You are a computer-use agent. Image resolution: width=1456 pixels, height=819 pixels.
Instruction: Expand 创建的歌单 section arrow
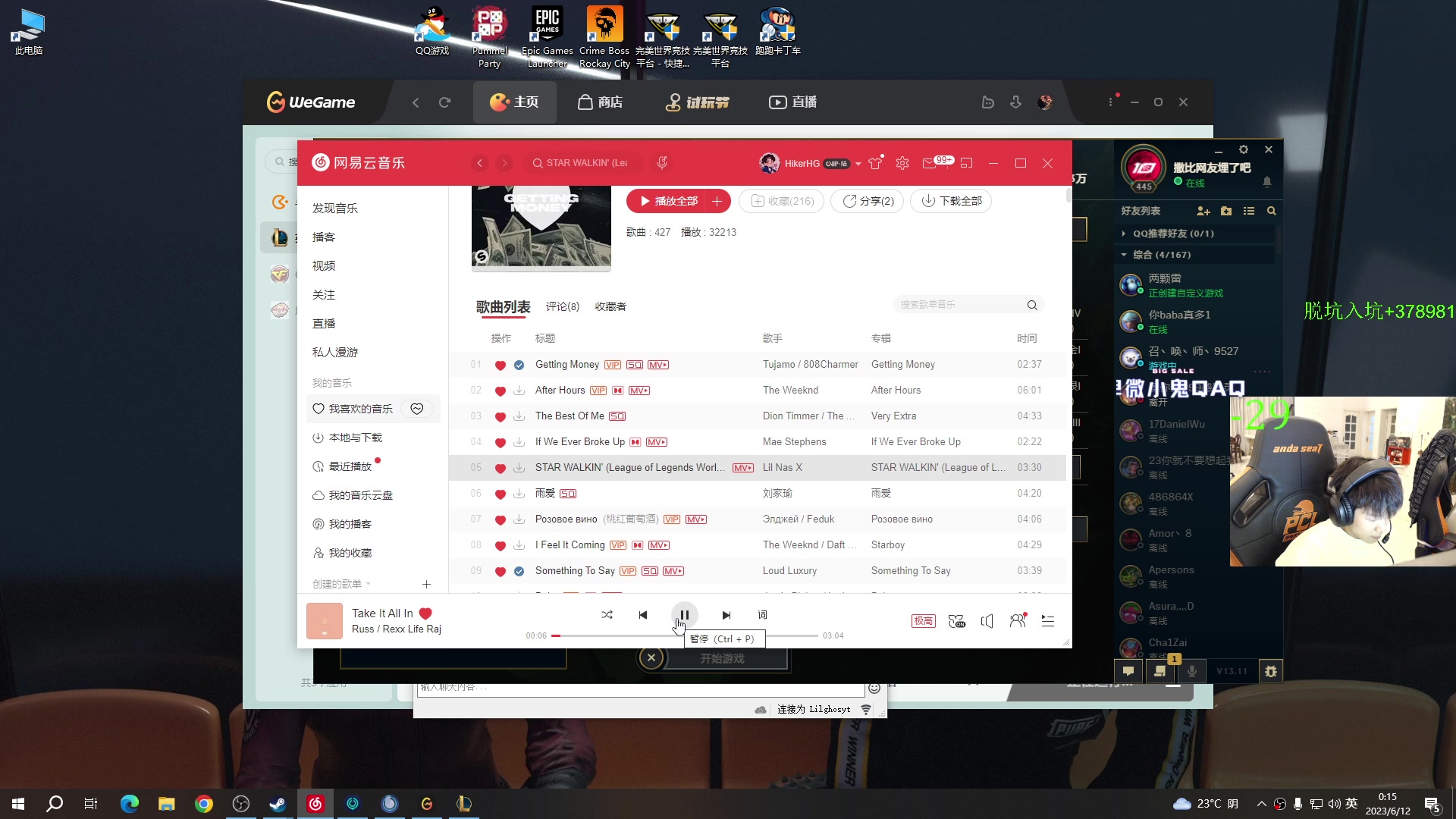click(x=369, y=584)
